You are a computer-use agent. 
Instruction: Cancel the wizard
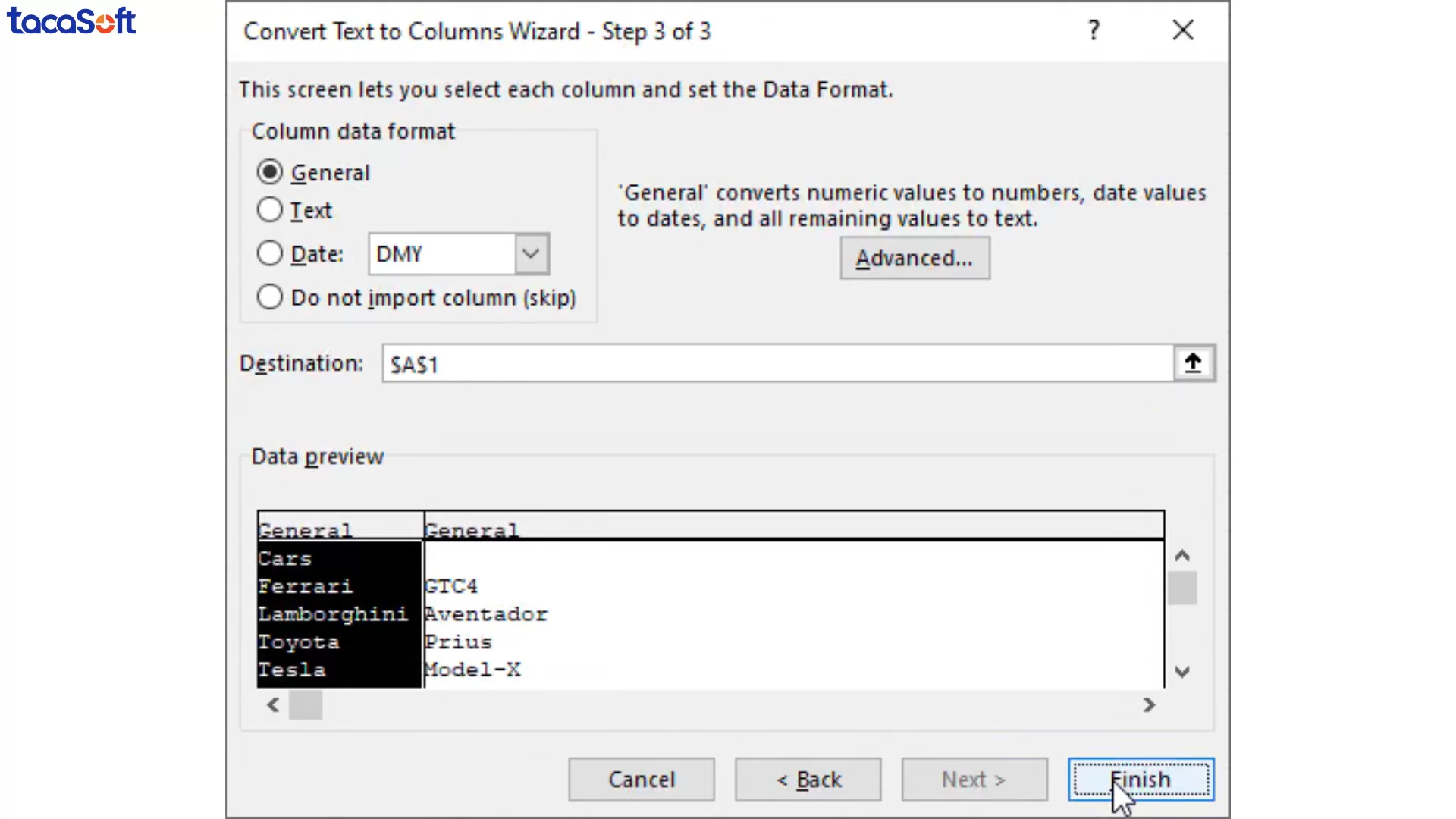pyautogui.click(x=641, y=780)
